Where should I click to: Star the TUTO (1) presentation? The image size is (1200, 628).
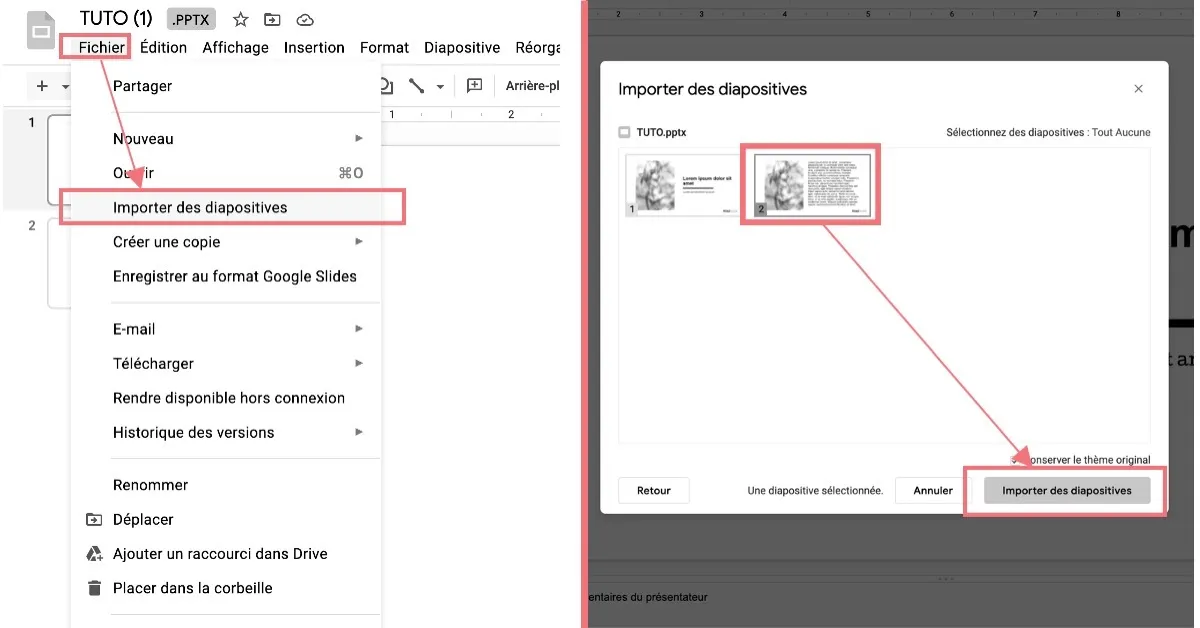coord(240,19)
